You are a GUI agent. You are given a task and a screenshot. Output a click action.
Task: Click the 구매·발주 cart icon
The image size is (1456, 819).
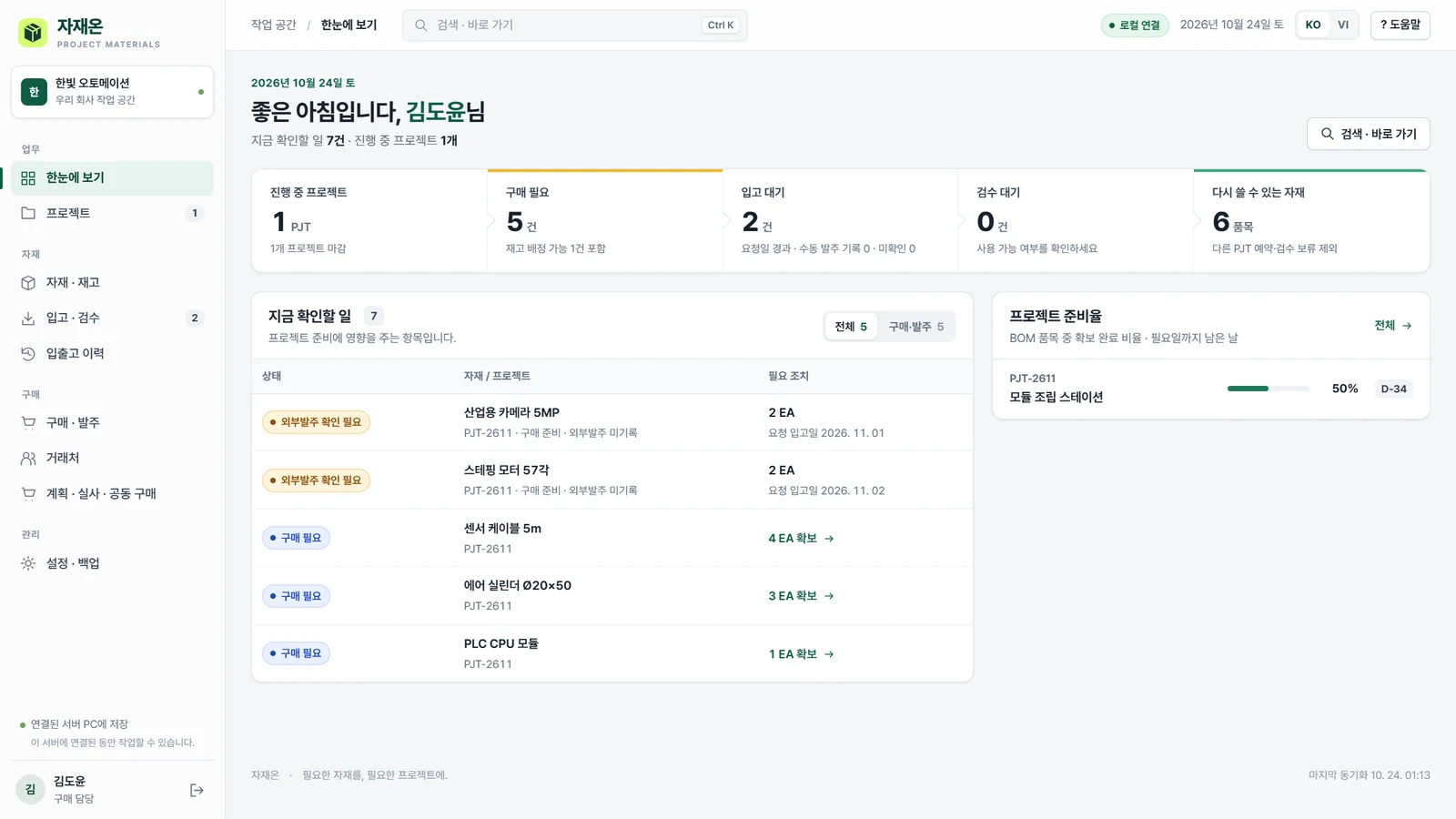[28, 422]
